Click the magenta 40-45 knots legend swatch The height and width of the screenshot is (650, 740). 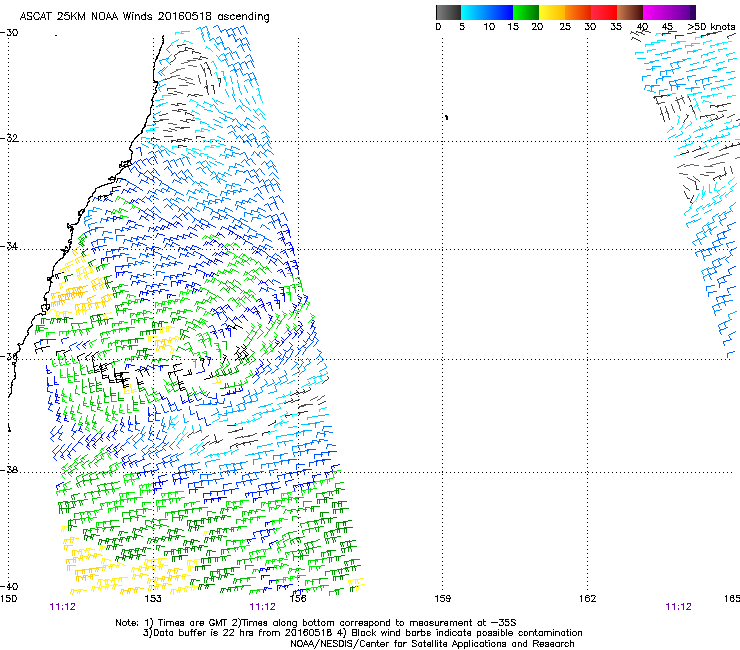click(656, 12)
